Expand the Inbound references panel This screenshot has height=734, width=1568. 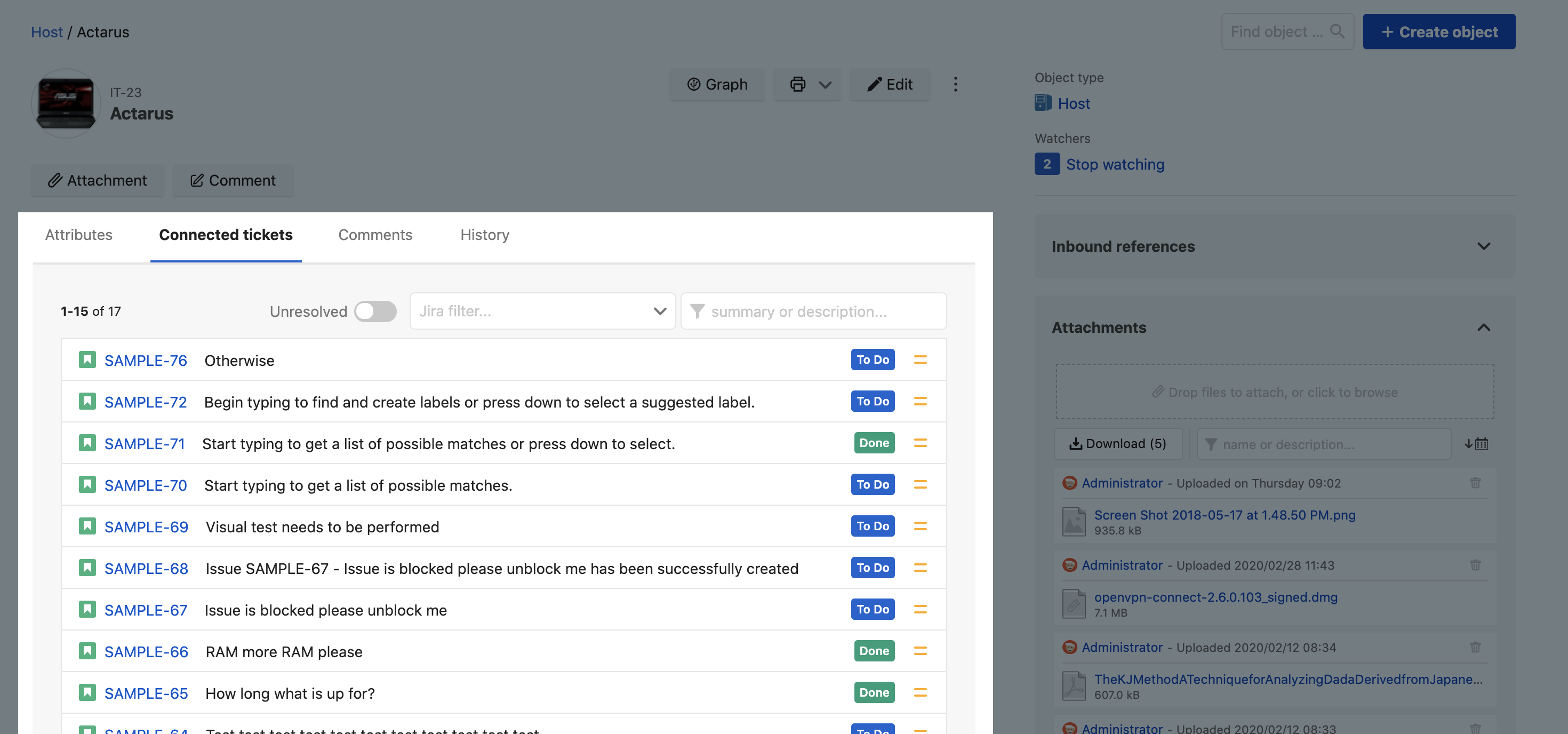click(1483, 246)
